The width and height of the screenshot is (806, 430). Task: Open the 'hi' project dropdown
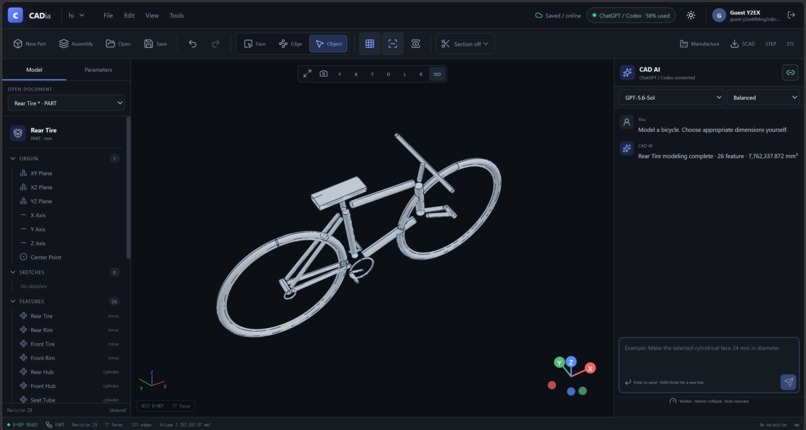click(x=77, y=15)
